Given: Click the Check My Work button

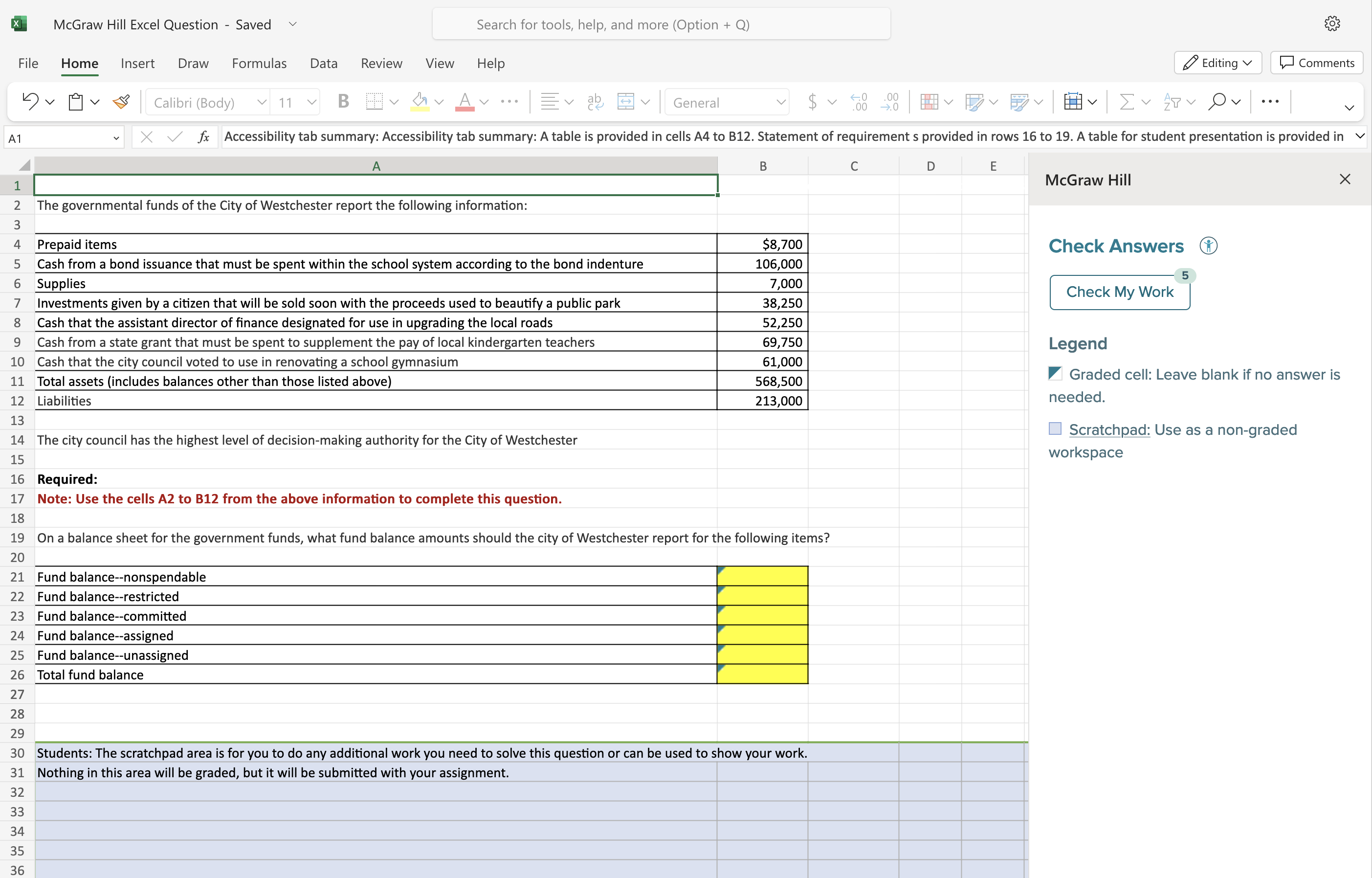Looking at the screenshot, I should tap(1119, 292).
